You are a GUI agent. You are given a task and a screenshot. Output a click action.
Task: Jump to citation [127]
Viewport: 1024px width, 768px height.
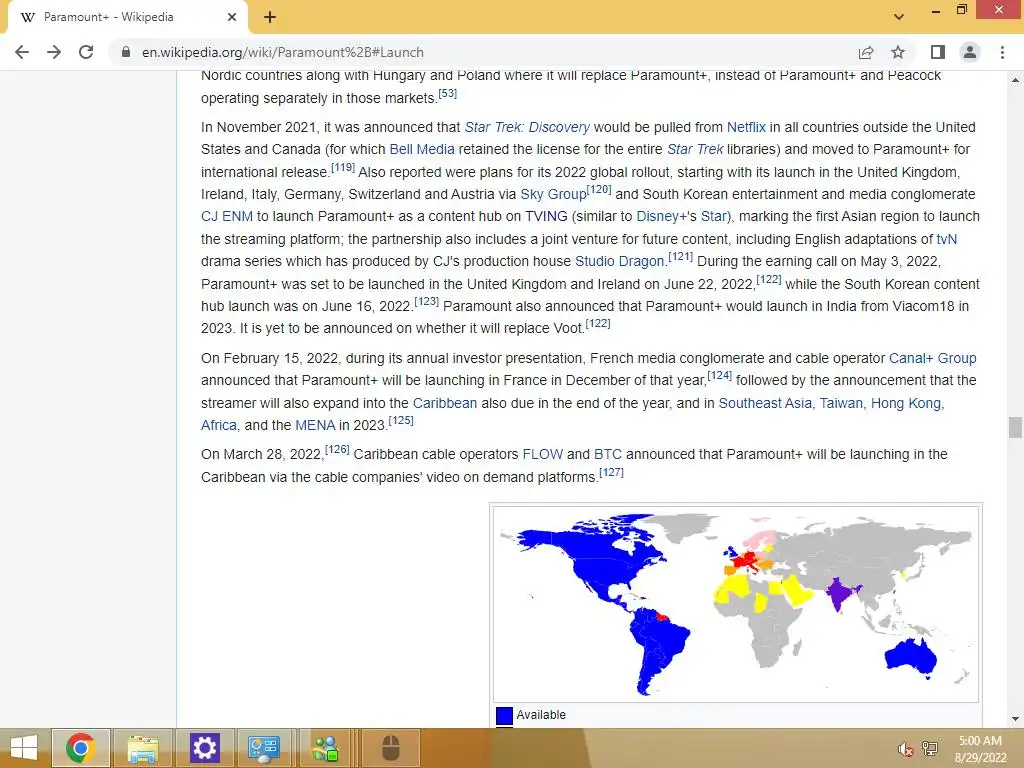pos(611,472)
